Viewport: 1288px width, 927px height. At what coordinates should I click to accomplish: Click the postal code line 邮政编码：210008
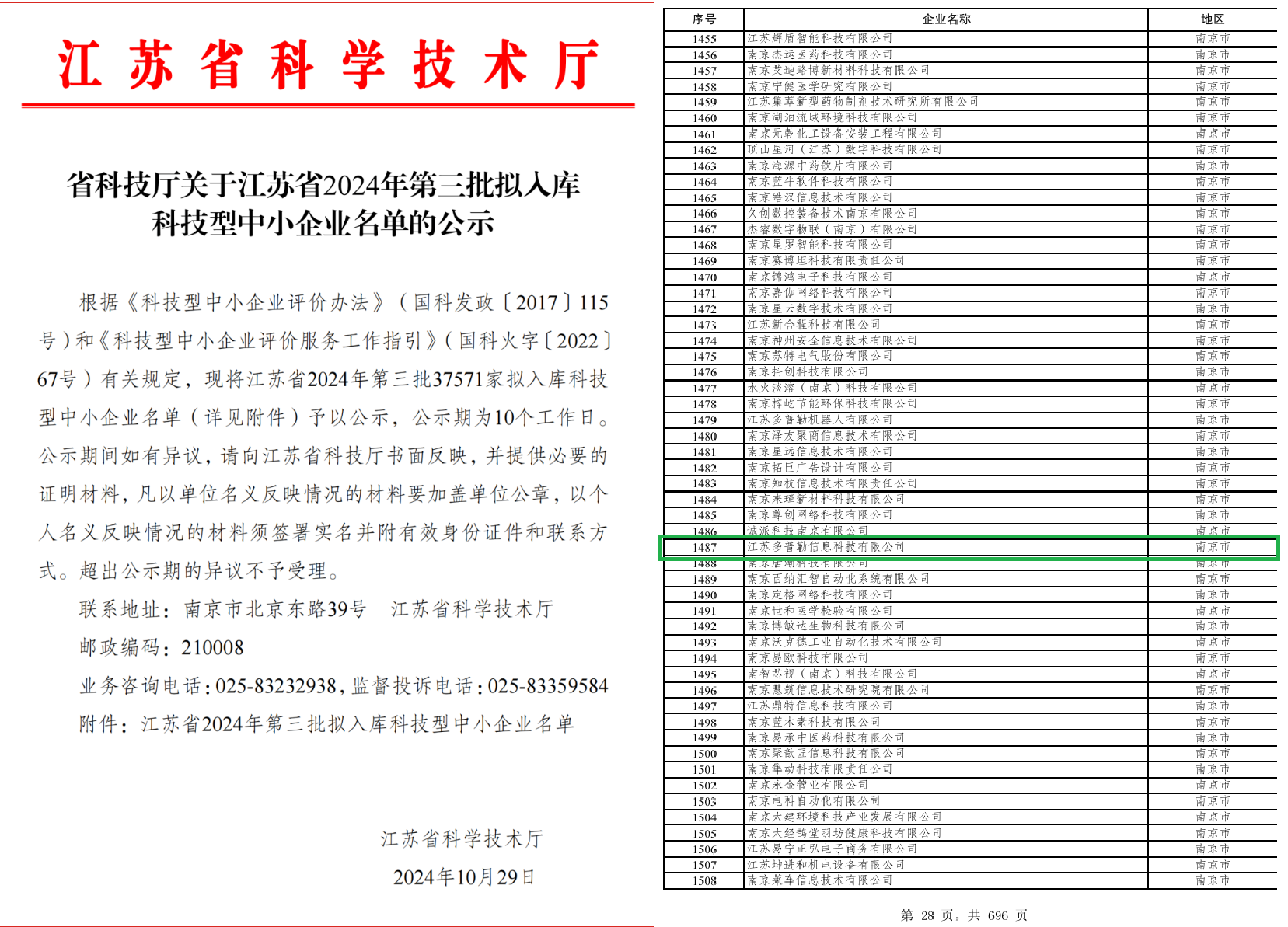162,647
